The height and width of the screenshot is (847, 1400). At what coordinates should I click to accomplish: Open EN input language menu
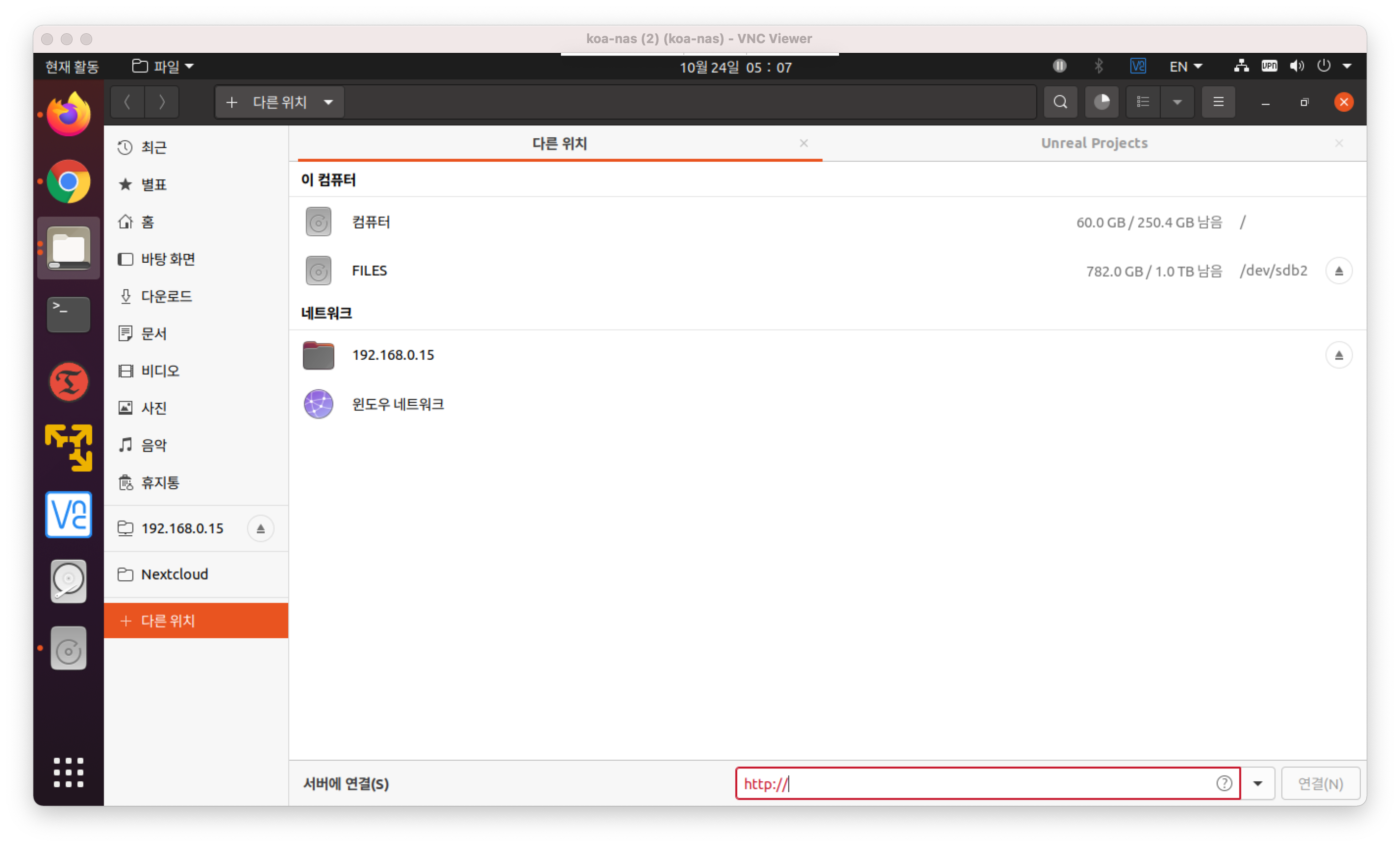(1185, 67)
